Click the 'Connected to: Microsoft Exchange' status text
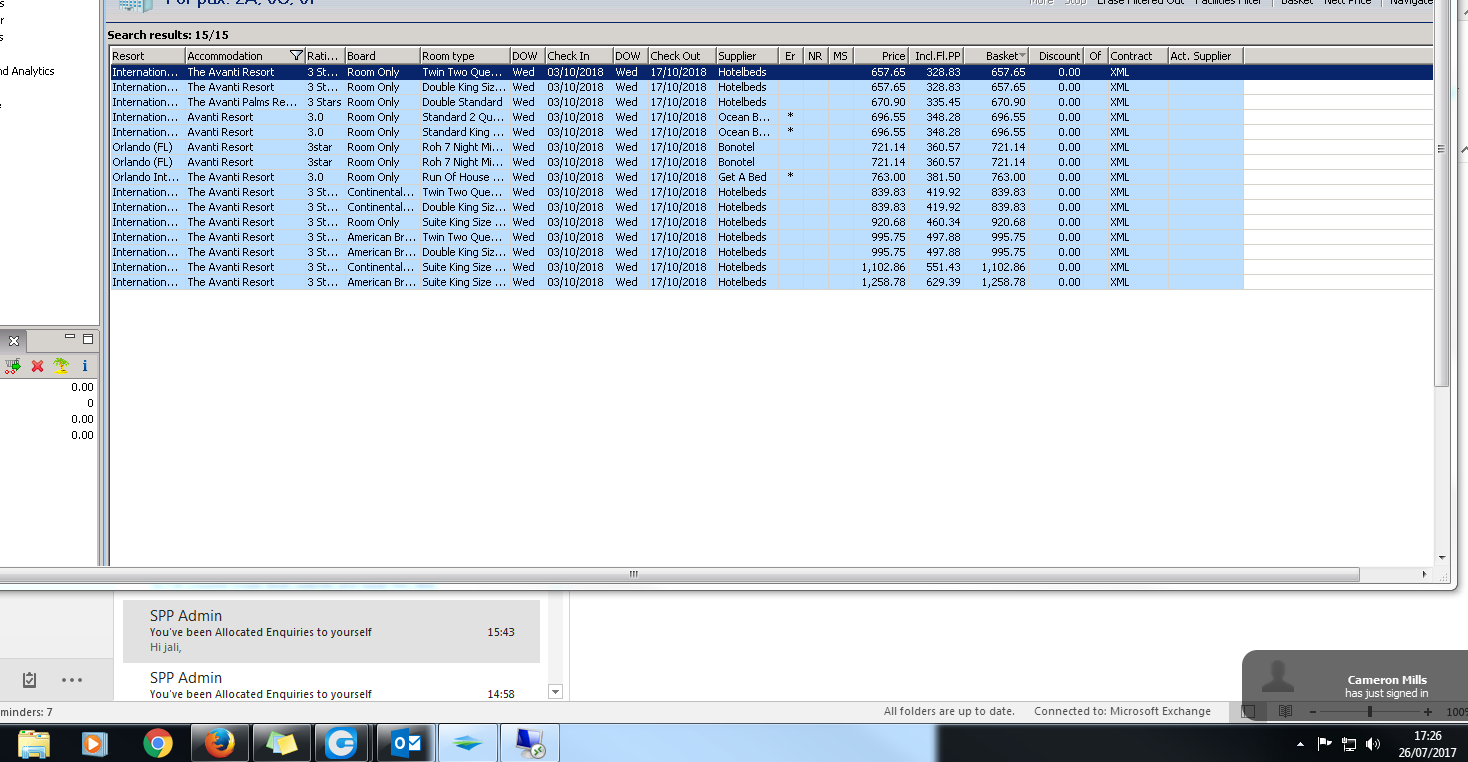Image resolution: width=1468 pixels, height=762 pixels. click(x=1122, y=711)
